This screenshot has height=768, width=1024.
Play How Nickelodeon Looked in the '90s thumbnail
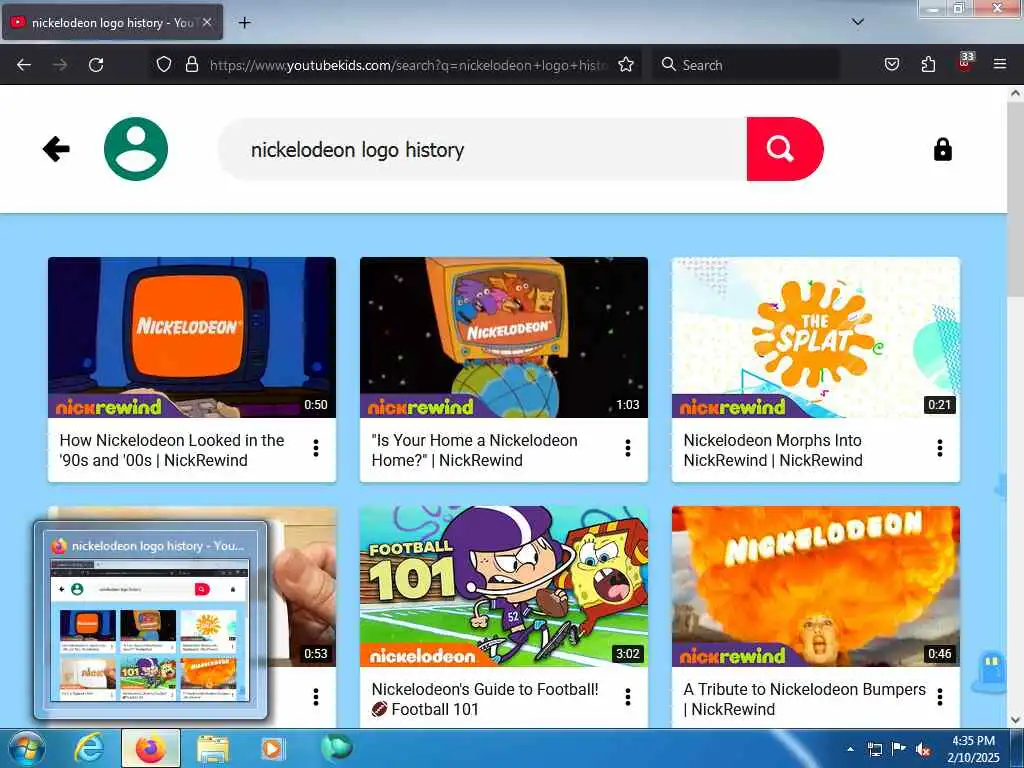point(192,337)
